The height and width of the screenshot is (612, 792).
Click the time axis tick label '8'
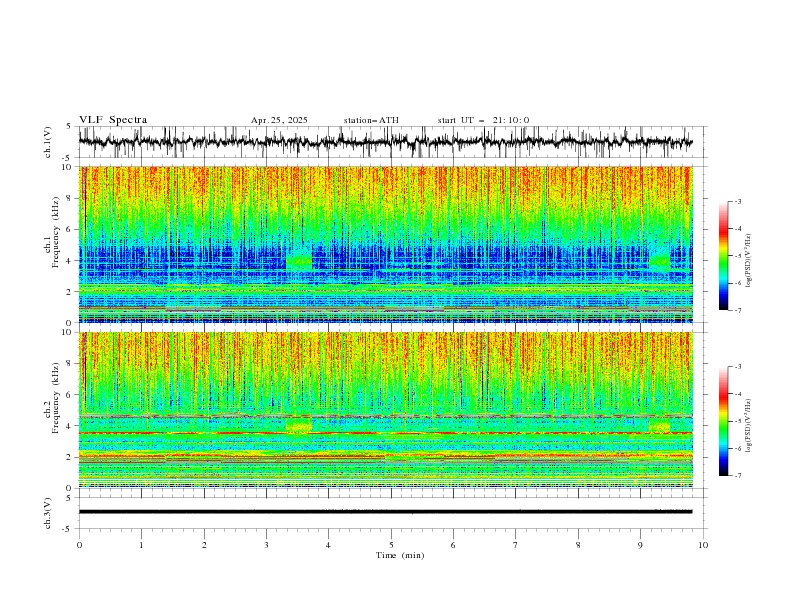coord(578,545)
